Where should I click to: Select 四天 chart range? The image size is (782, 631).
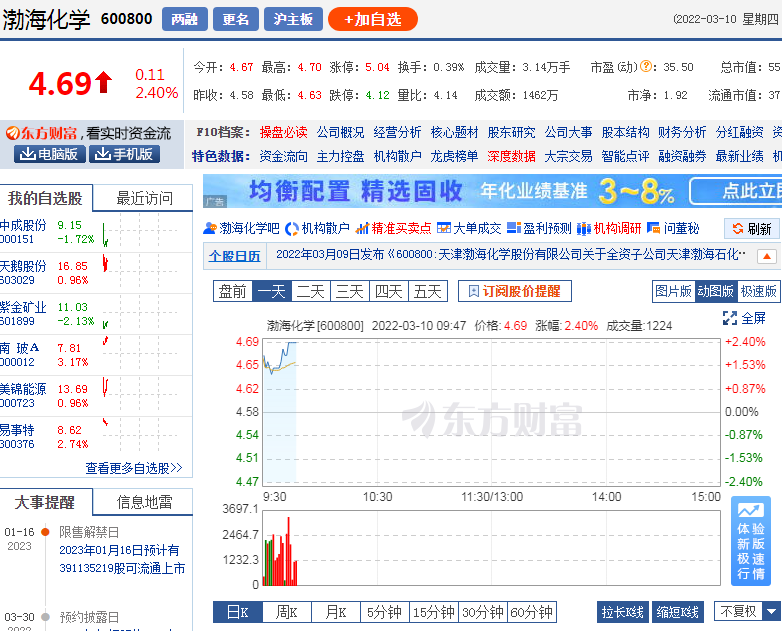[389, 291]
